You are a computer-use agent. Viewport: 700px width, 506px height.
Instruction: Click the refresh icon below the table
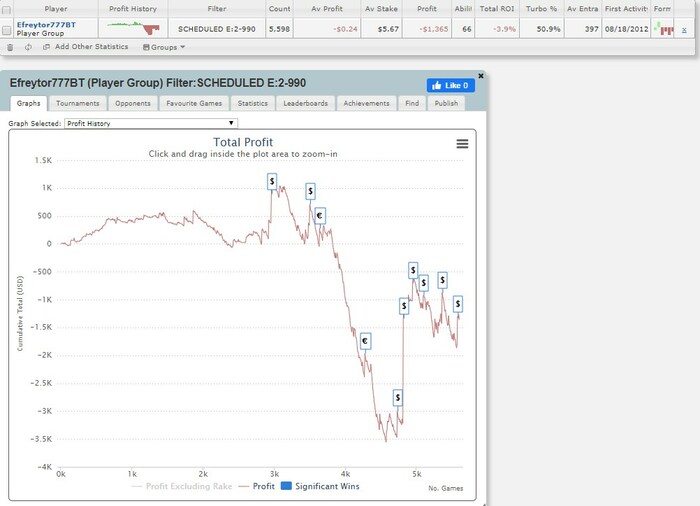[x=28, y=47]
